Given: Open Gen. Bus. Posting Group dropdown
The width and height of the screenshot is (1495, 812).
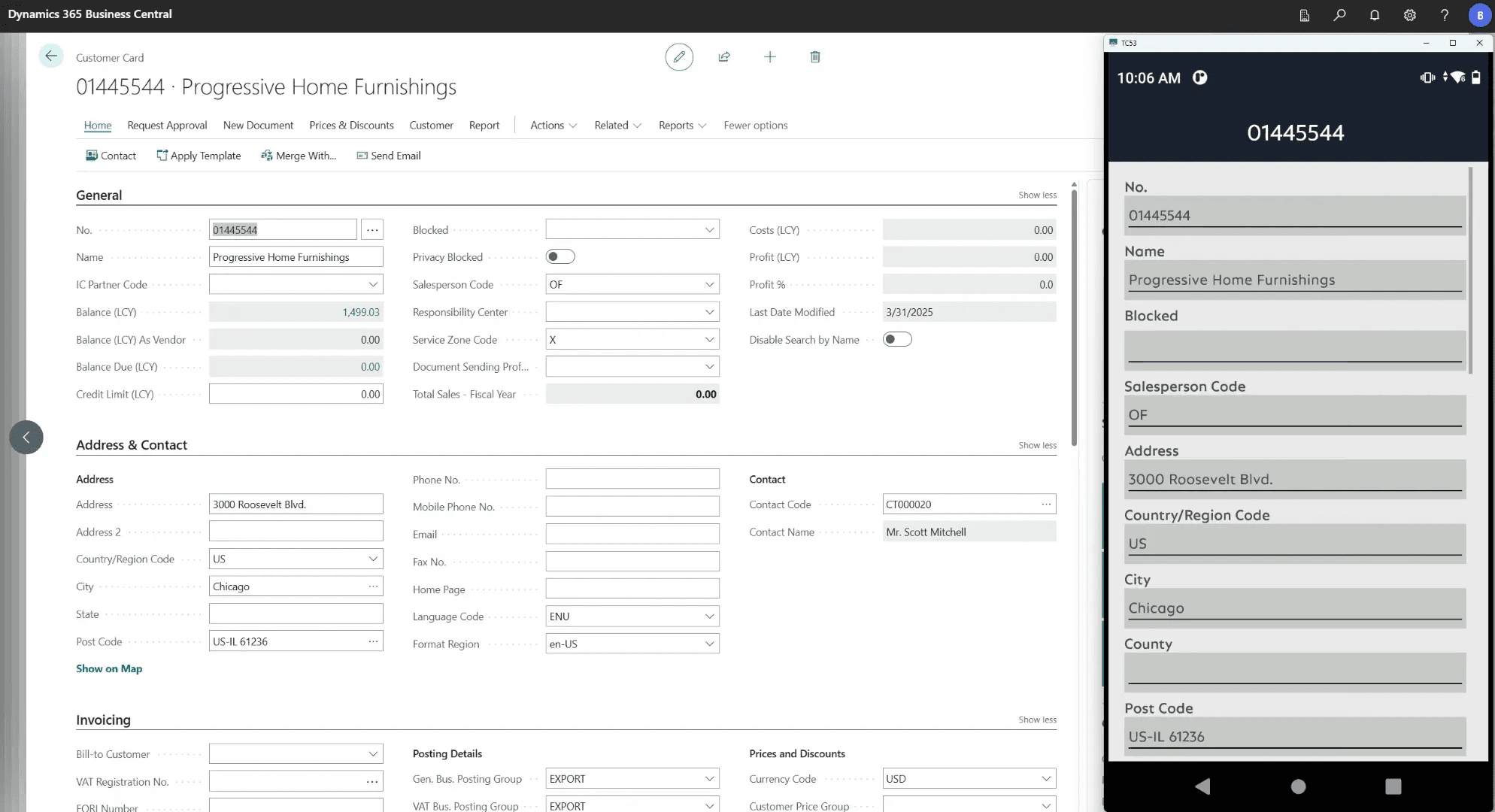Looking at the screenshot, I should coord(709,779).
